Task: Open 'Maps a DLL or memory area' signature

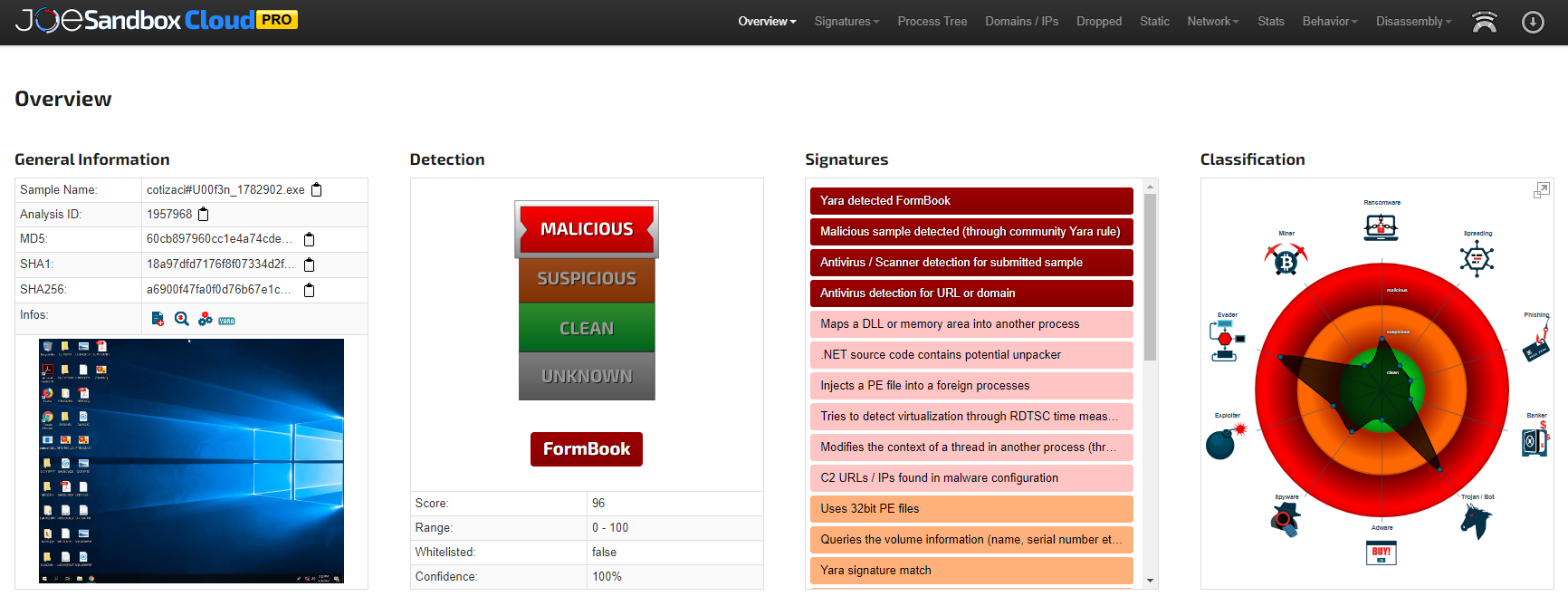Action: click(971, 324)
